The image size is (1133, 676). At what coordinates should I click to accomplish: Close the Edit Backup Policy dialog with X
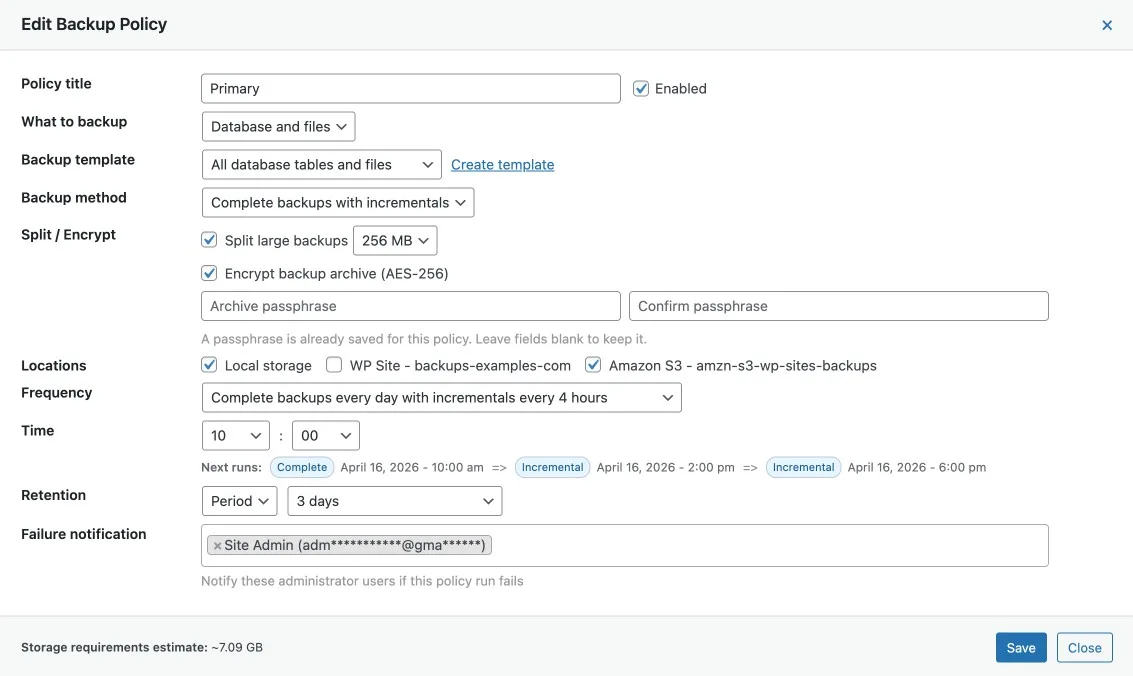1107,25
